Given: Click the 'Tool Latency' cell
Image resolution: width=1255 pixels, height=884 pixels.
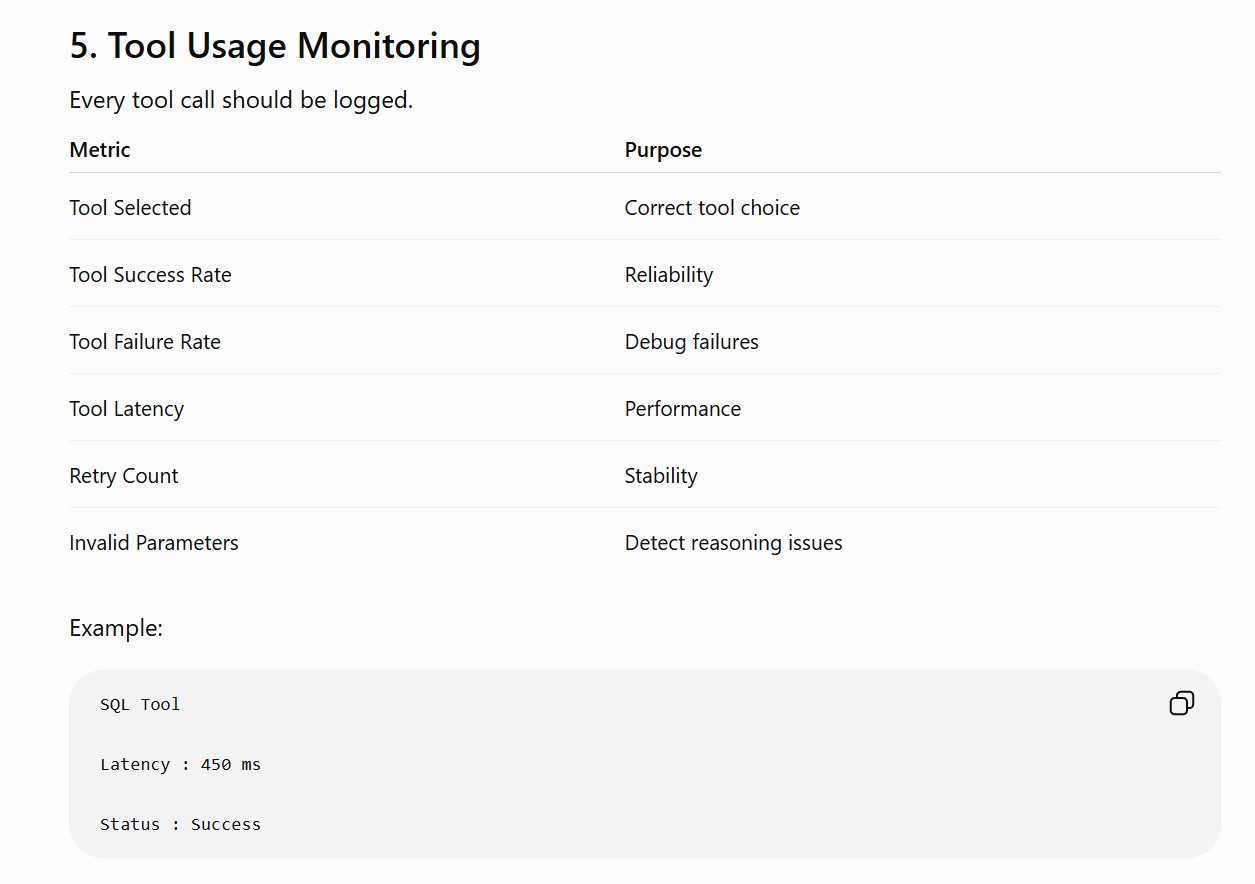Looking at the screenshot, I should tap(127, 409).
